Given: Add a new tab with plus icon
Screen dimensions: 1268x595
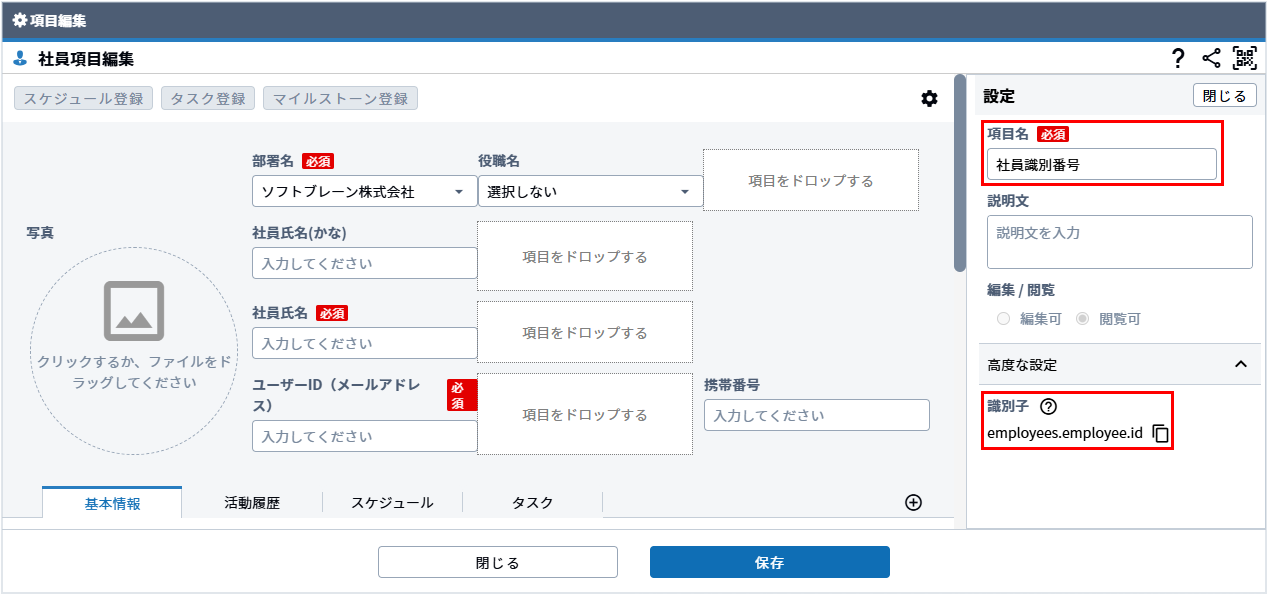Looking at the screenshot, I should pyautogui.click(x=912, y=502).
